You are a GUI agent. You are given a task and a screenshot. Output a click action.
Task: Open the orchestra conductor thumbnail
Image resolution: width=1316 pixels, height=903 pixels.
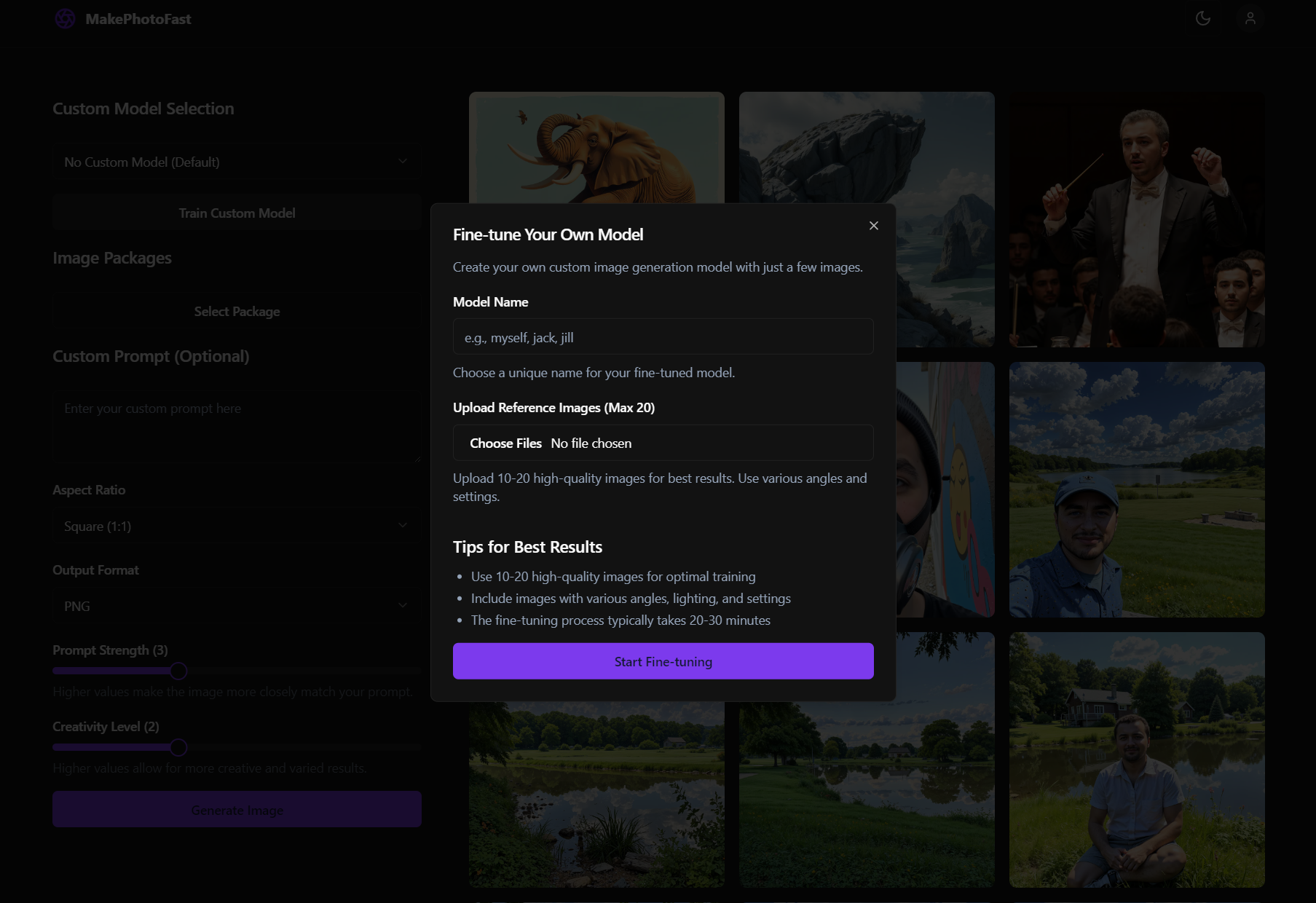[1137, 219]
